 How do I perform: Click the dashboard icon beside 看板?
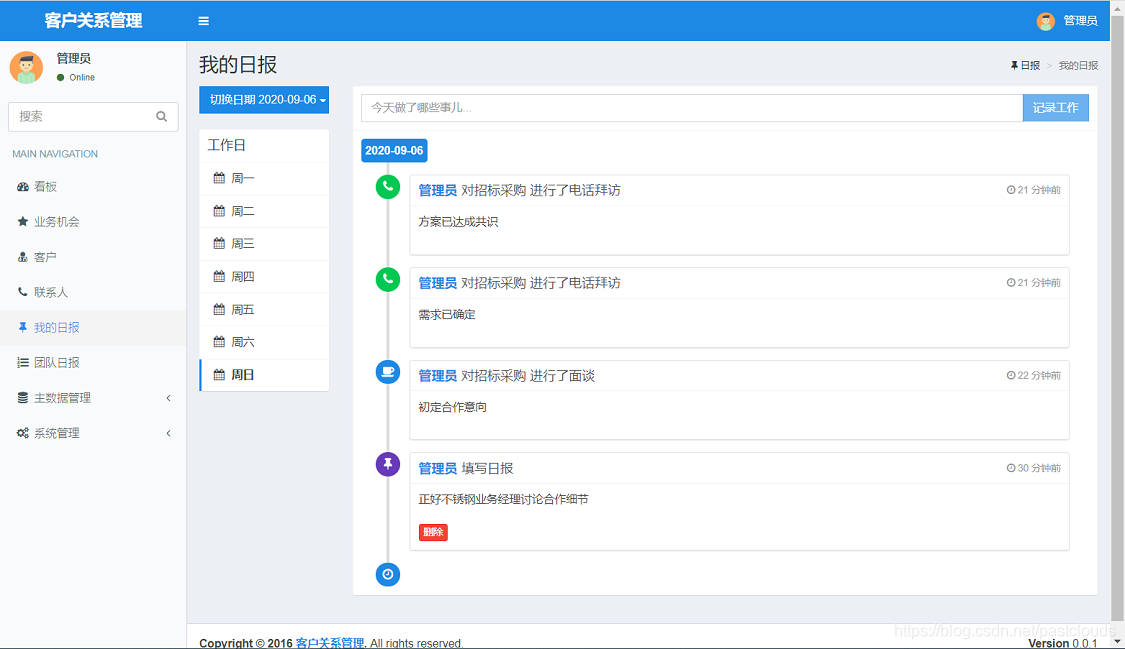(x=23, y=186)
